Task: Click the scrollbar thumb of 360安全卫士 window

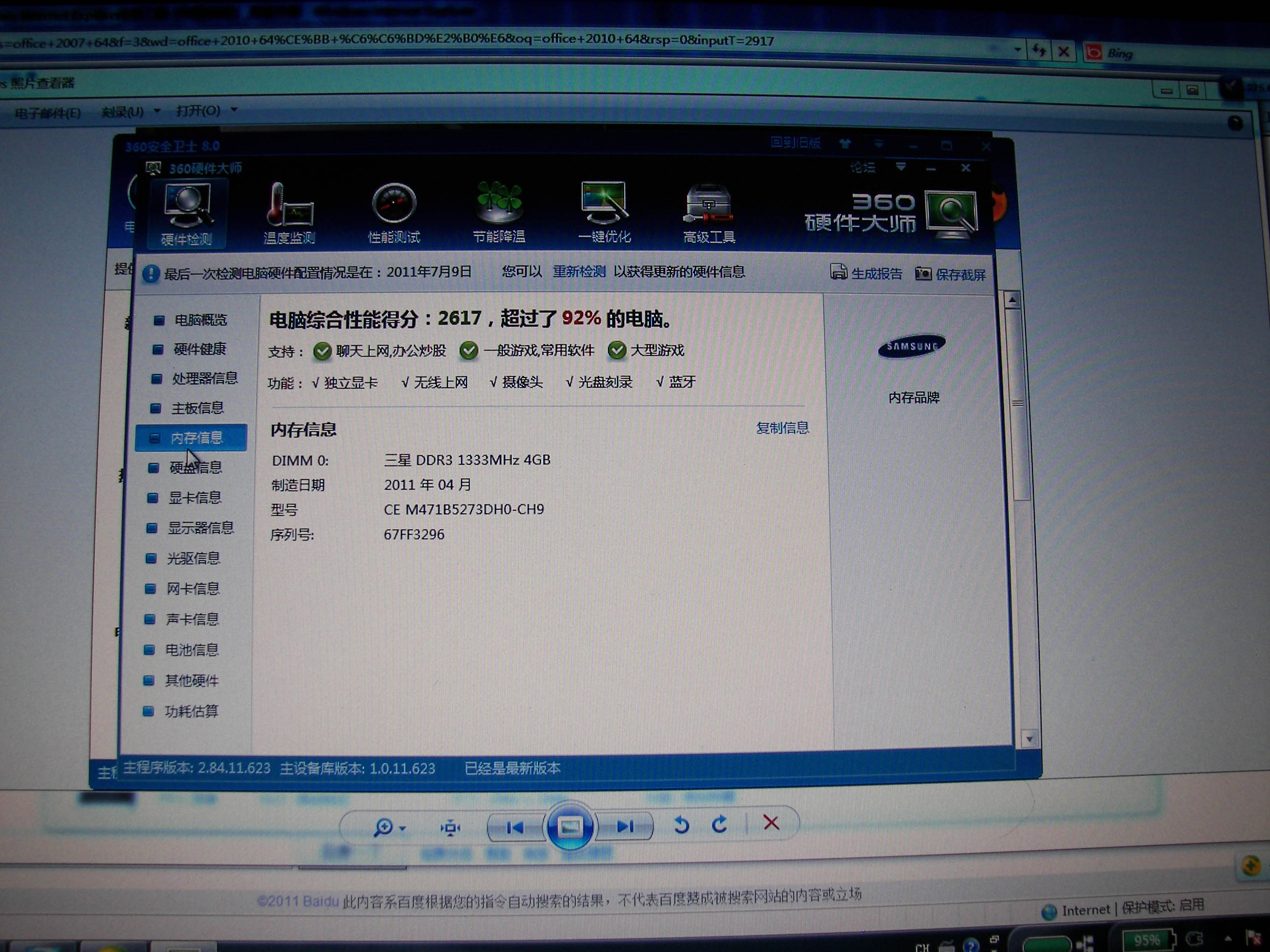Action: click(x=1017, y=404)
